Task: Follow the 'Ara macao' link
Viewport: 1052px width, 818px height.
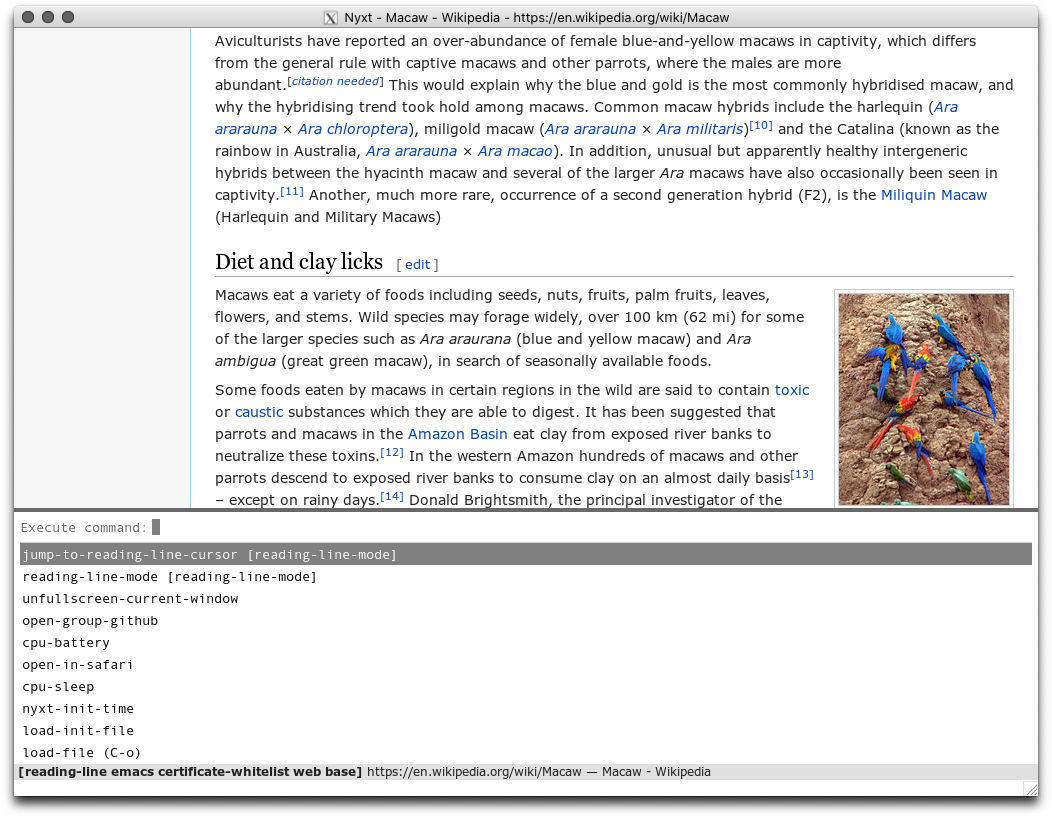Action: point(515,151)
